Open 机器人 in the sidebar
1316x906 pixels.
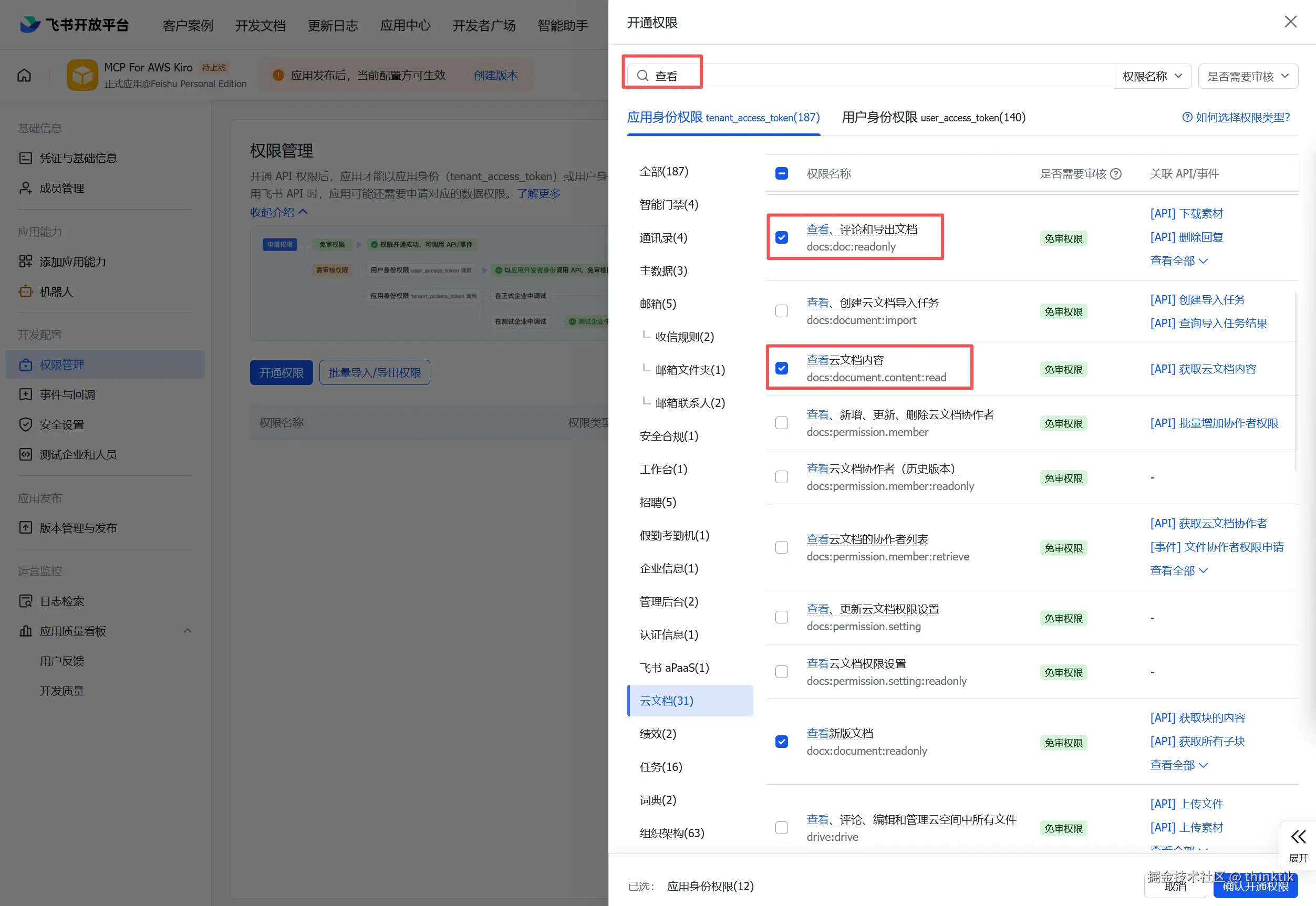56,292
